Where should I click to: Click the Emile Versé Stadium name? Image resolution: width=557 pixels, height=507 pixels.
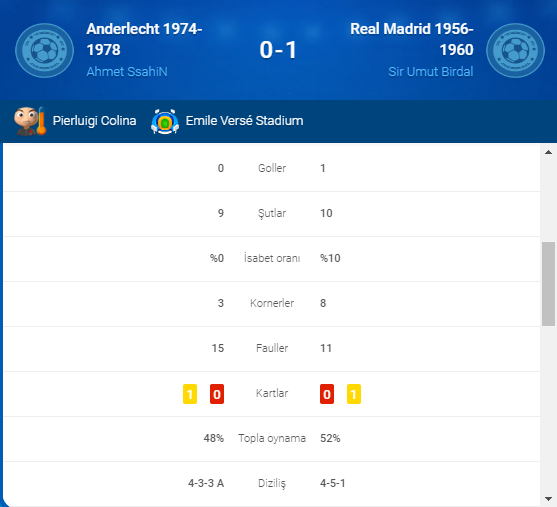click(244, 121)
